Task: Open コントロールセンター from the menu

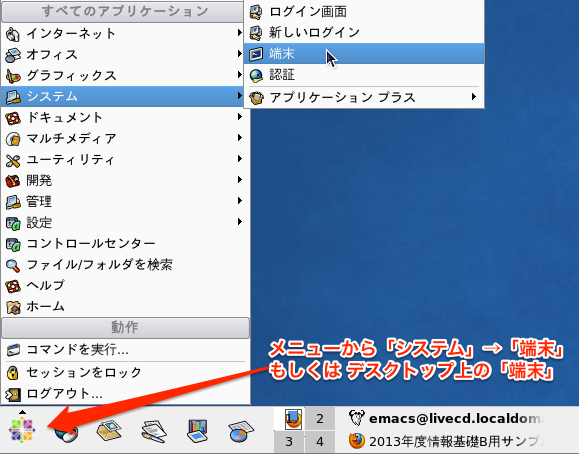Action: coord(125,243)
